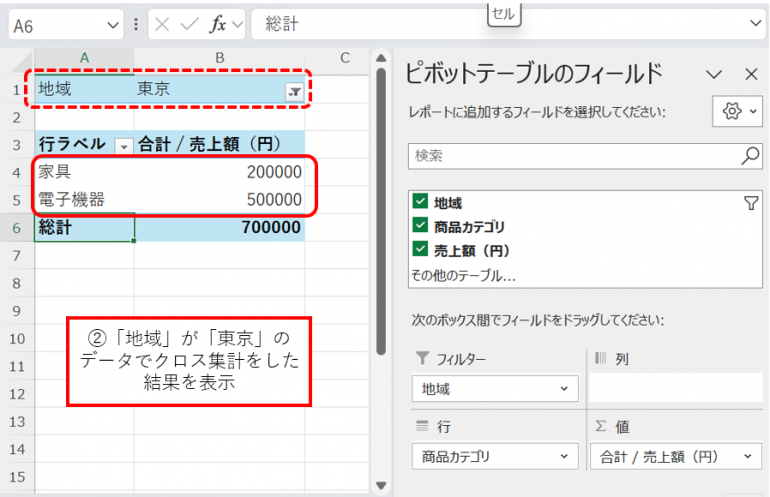Uncheck the 地域 field checkbox

point(421,203)
